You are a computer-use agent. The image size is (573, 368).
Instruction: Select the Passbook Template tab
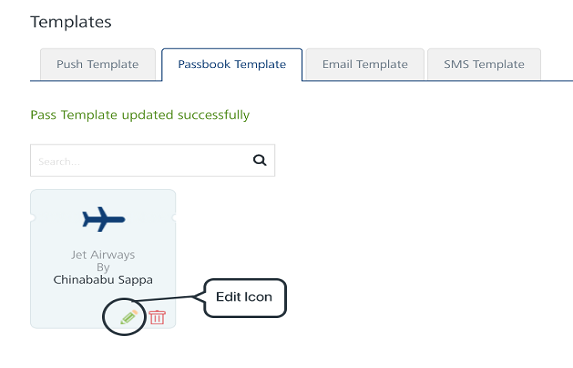pos(232,64)
